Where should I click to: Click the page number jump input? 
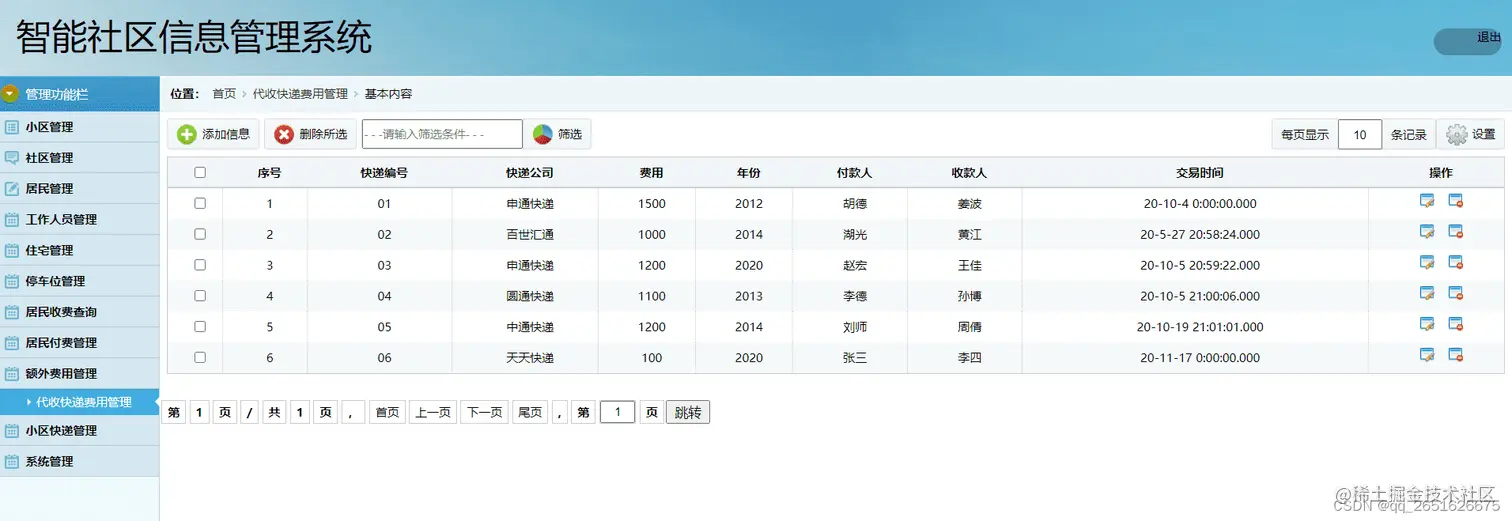coord(617,412)
